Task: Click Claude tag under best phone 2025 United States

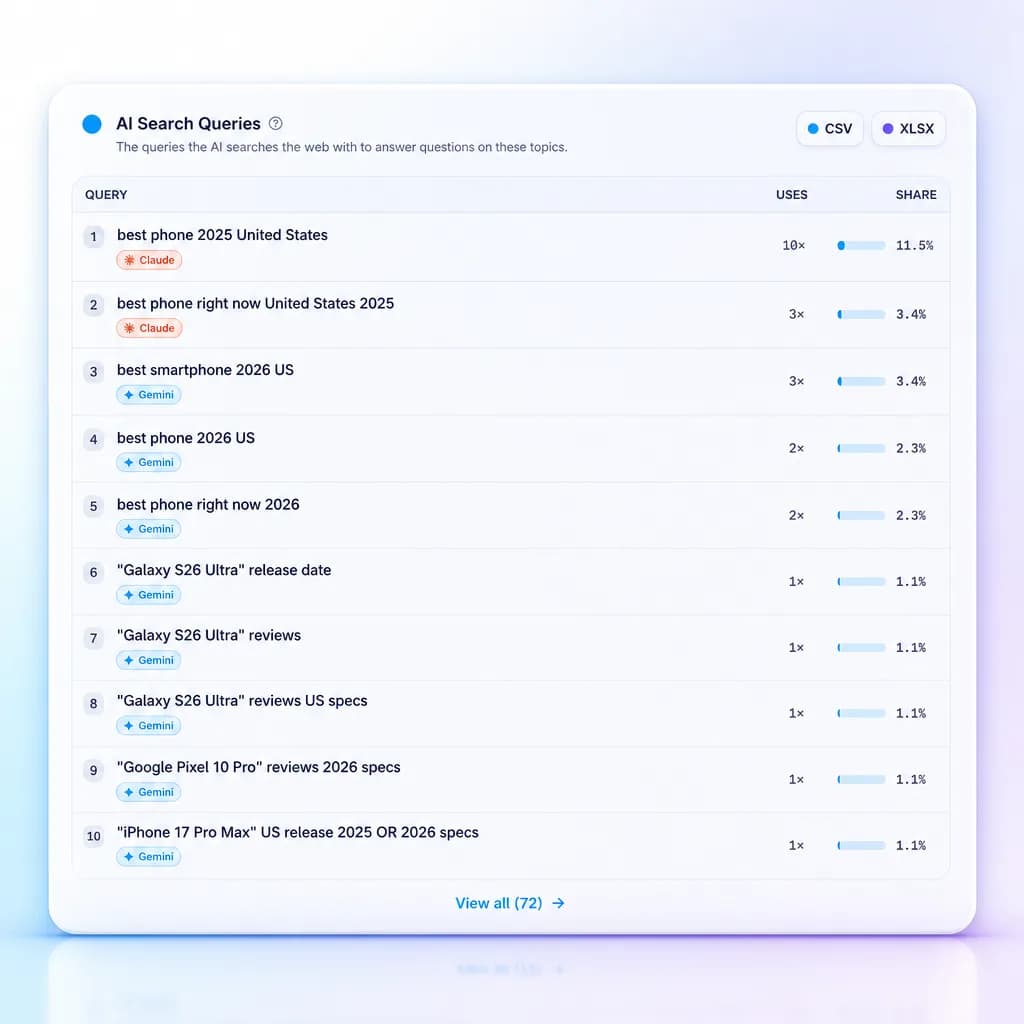Action: (149, 260)
